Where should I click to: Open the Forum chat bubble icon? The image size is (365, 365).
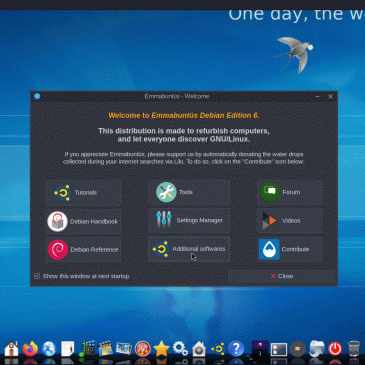coord(270,192)
